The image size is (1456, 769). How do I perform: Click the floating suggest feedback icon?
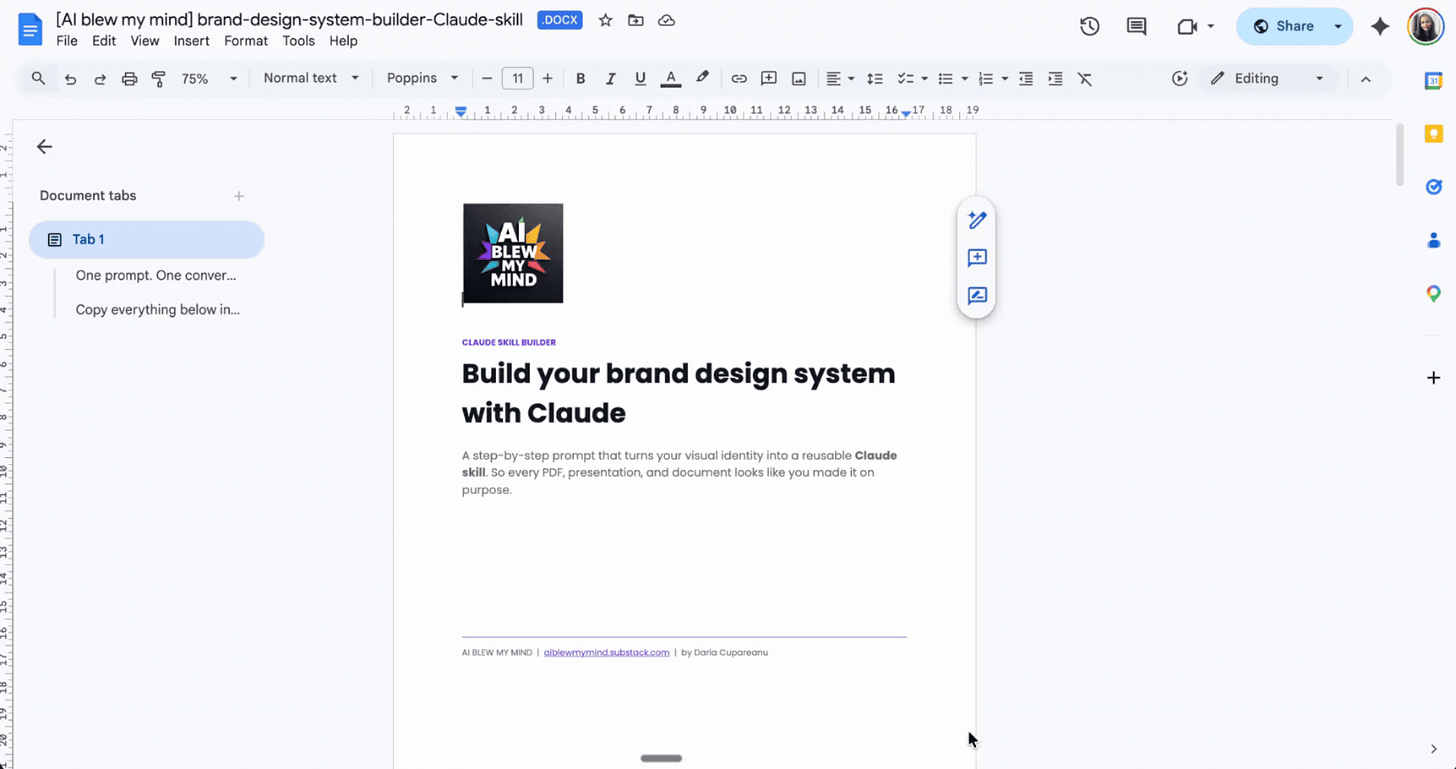(x=977, y=296)
